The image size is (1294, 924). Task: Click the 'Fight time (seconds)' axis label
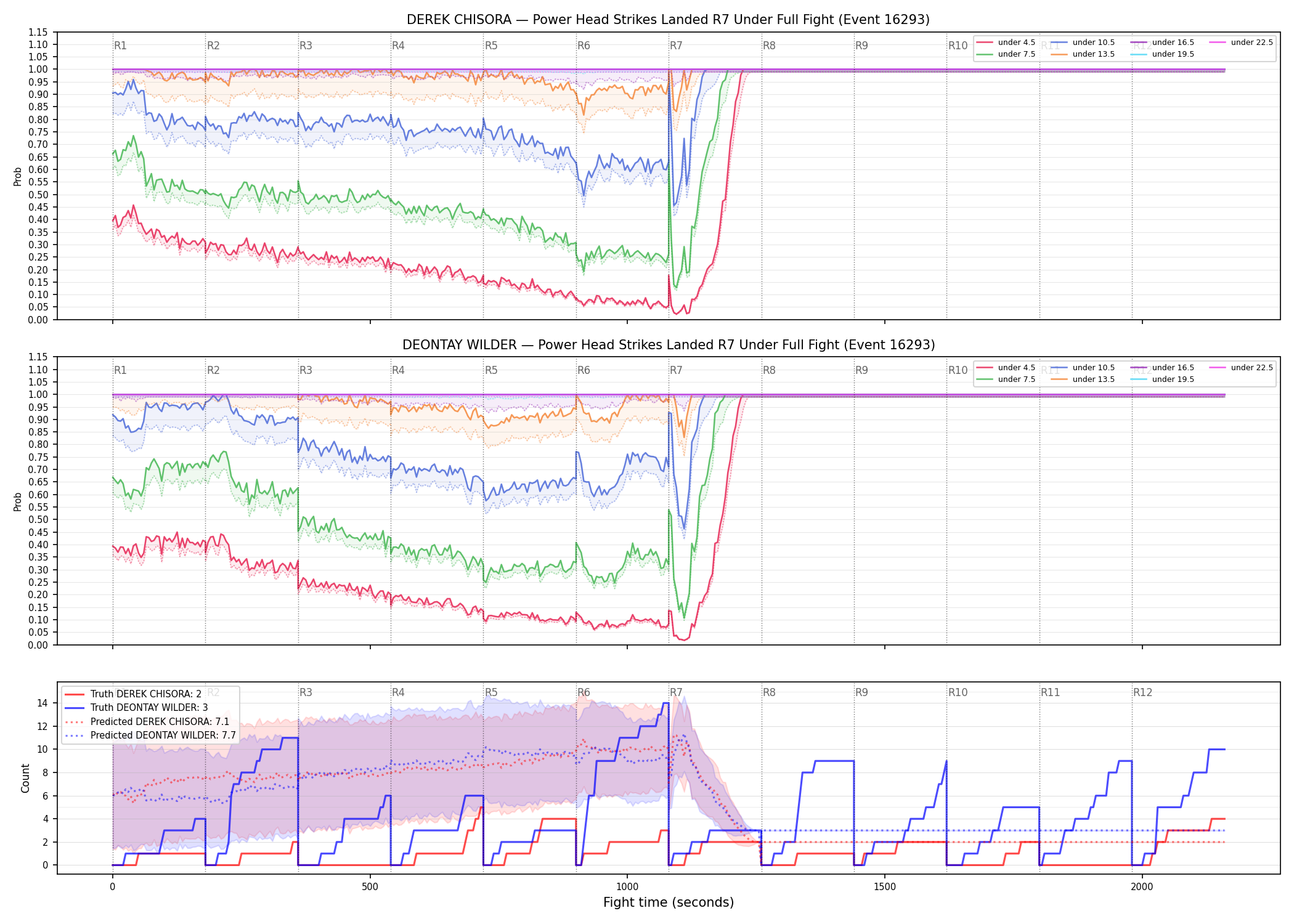(668, 902)
